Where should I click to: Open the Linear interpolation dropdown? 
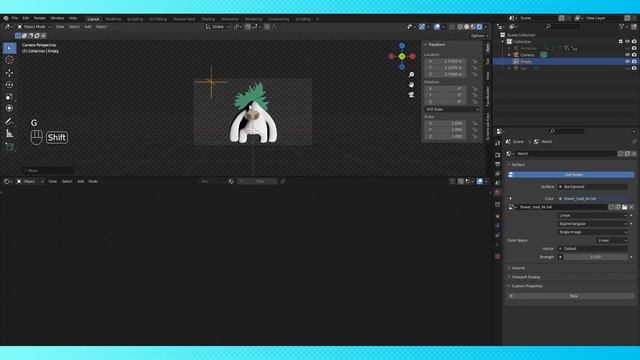[592, 216]
